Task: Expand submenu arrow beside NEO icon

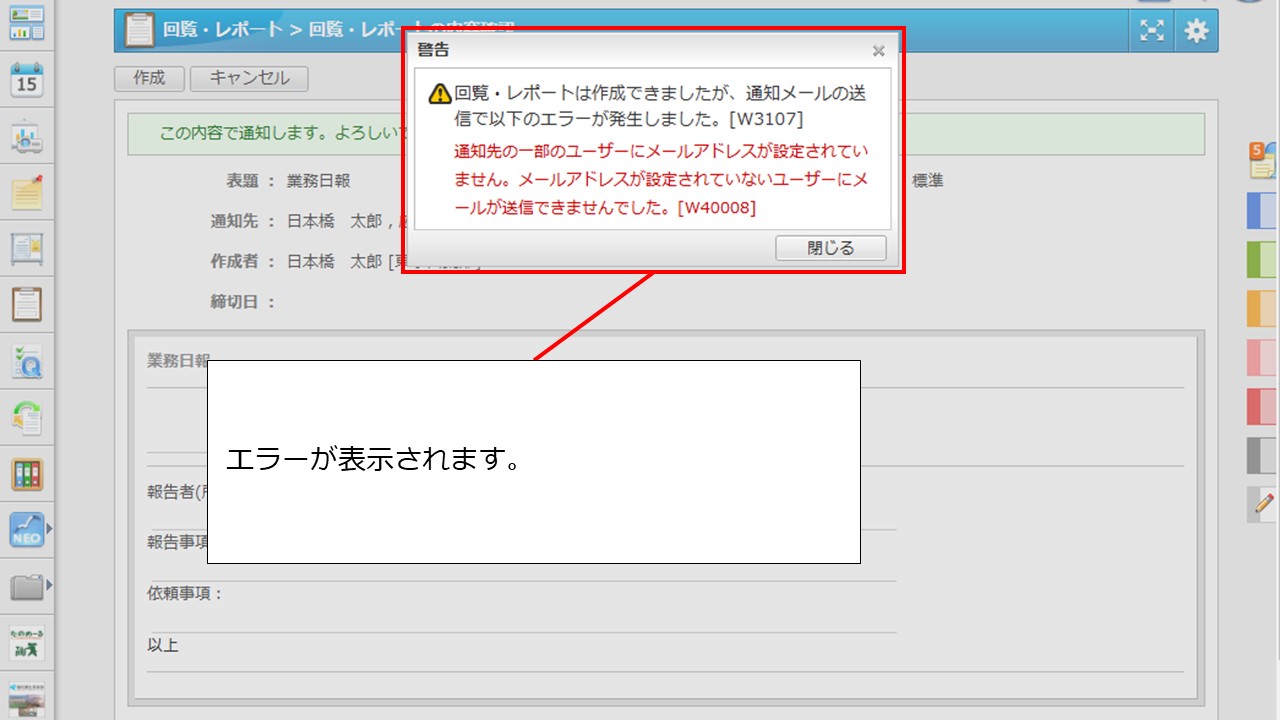Action: [49, 528]
